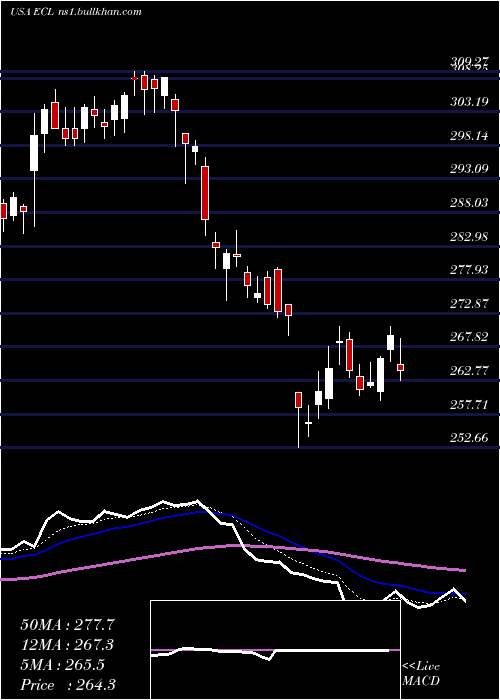500x700 pixels.
Task: Click the 50MA : 277.7 value
Action: tap(68, 625)
